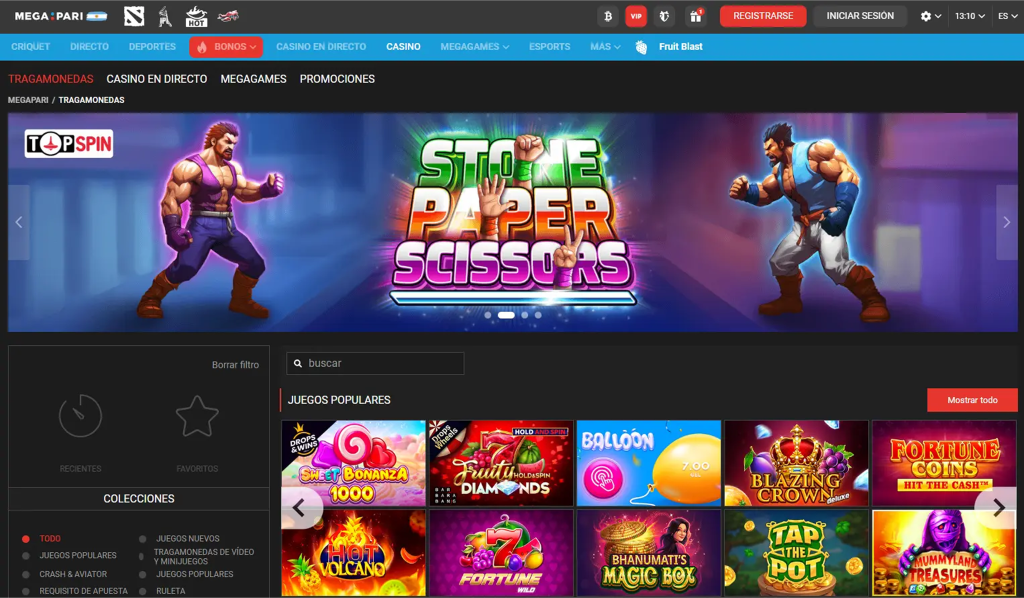1024x598 pixels.
Task: Open ESPORTS in the blue menu
Action: click(x=549, y=46)
